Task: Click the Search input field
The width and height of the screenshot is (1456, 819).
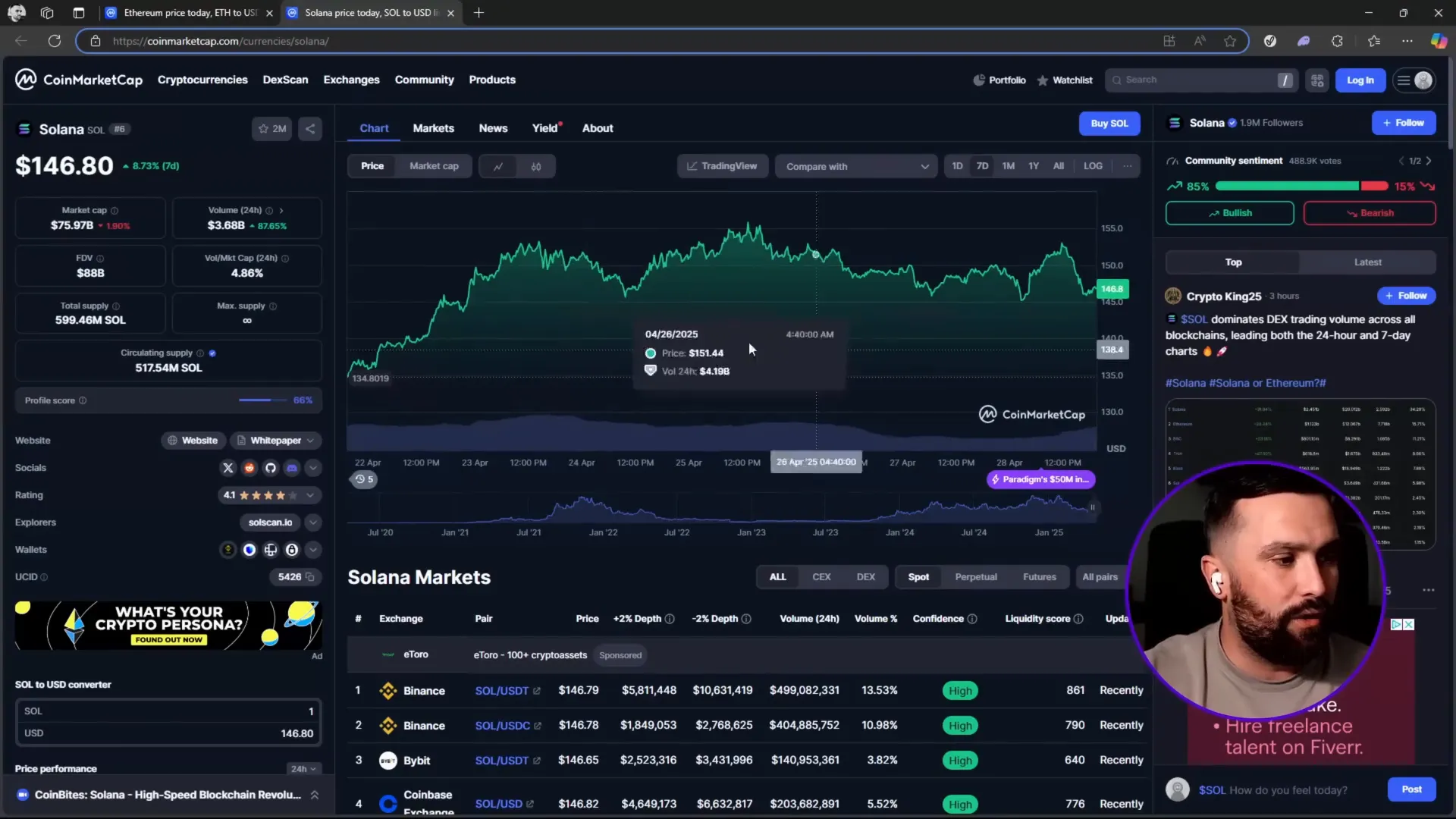Action: click(1200, 80)
